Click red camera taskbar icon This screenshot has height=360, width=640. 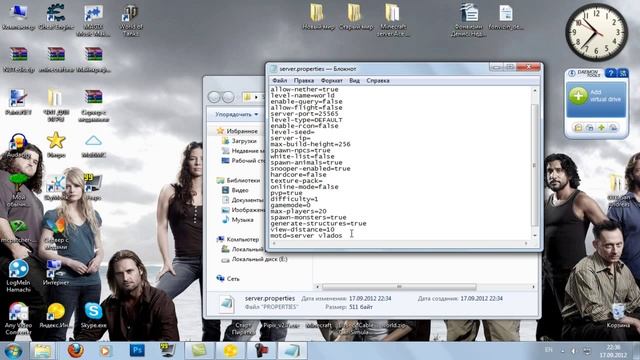point(261,351)
